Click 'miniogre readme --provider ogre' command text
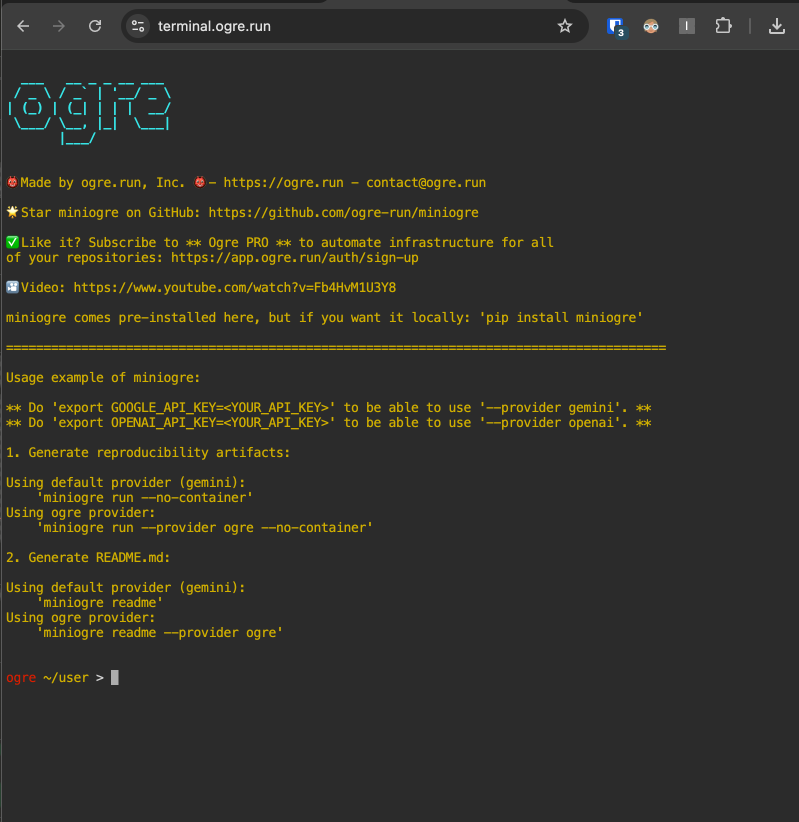The height and width of the screenshot is (822, 799). pos(159,633)
